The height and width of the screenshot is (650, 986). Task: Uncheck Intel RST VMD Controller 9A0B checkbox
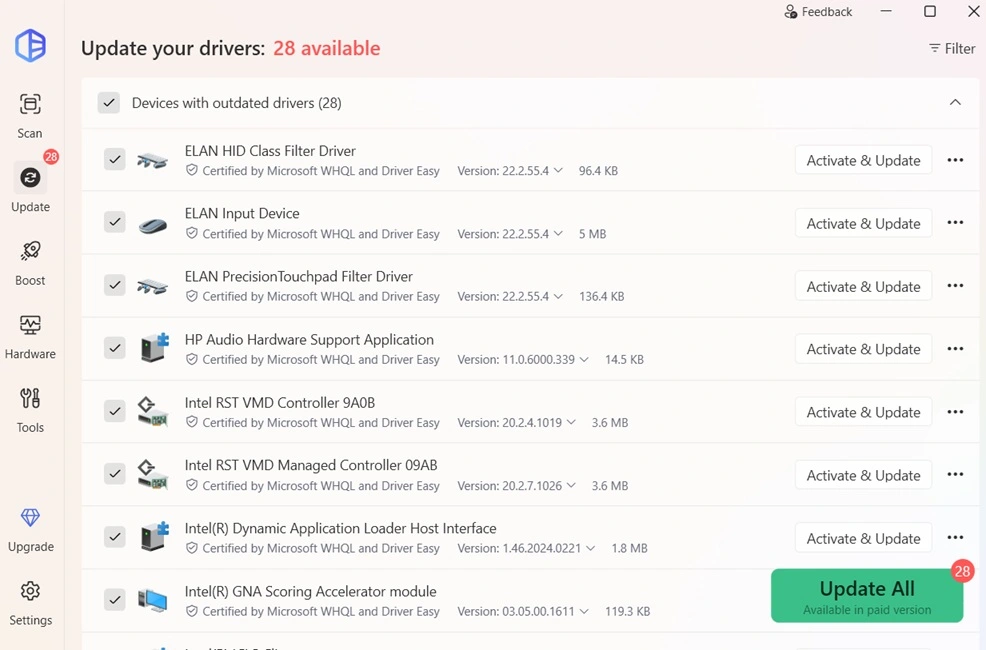pos(114,411)
